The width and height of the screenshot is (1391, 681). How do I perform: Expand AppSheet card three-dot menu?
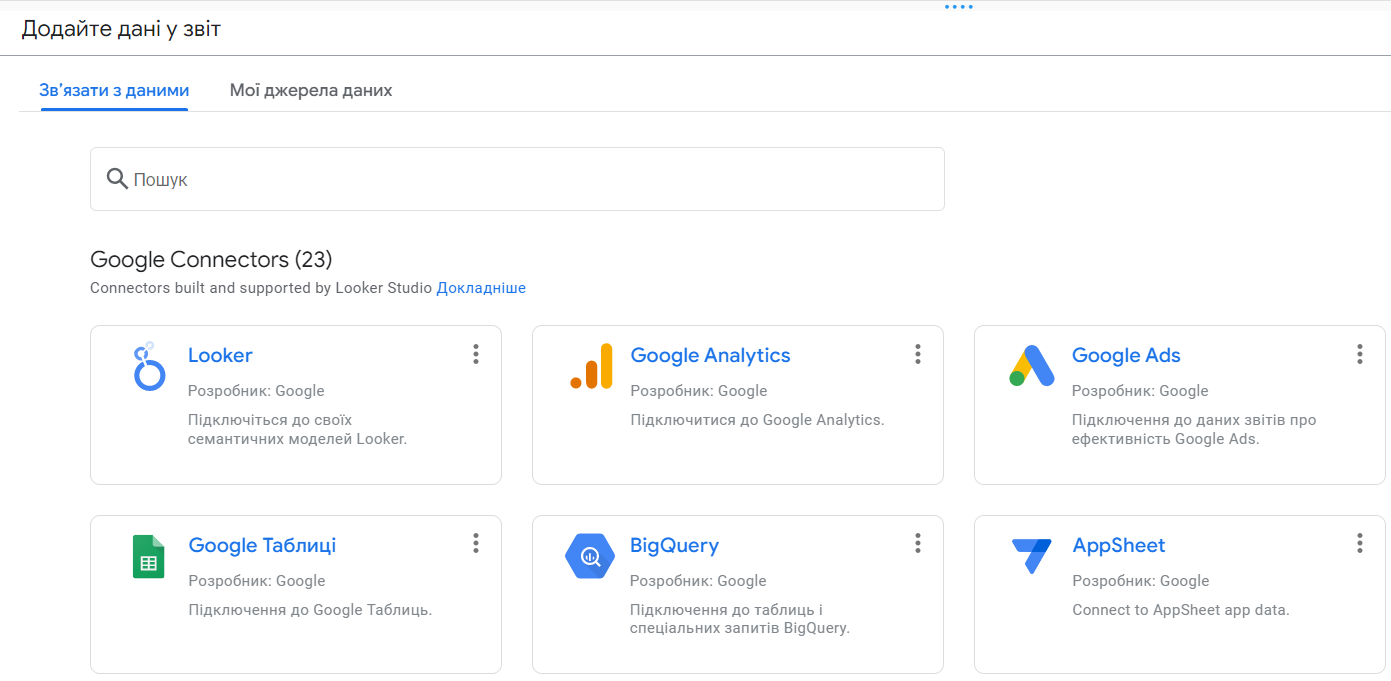[x=1359, y=543]
